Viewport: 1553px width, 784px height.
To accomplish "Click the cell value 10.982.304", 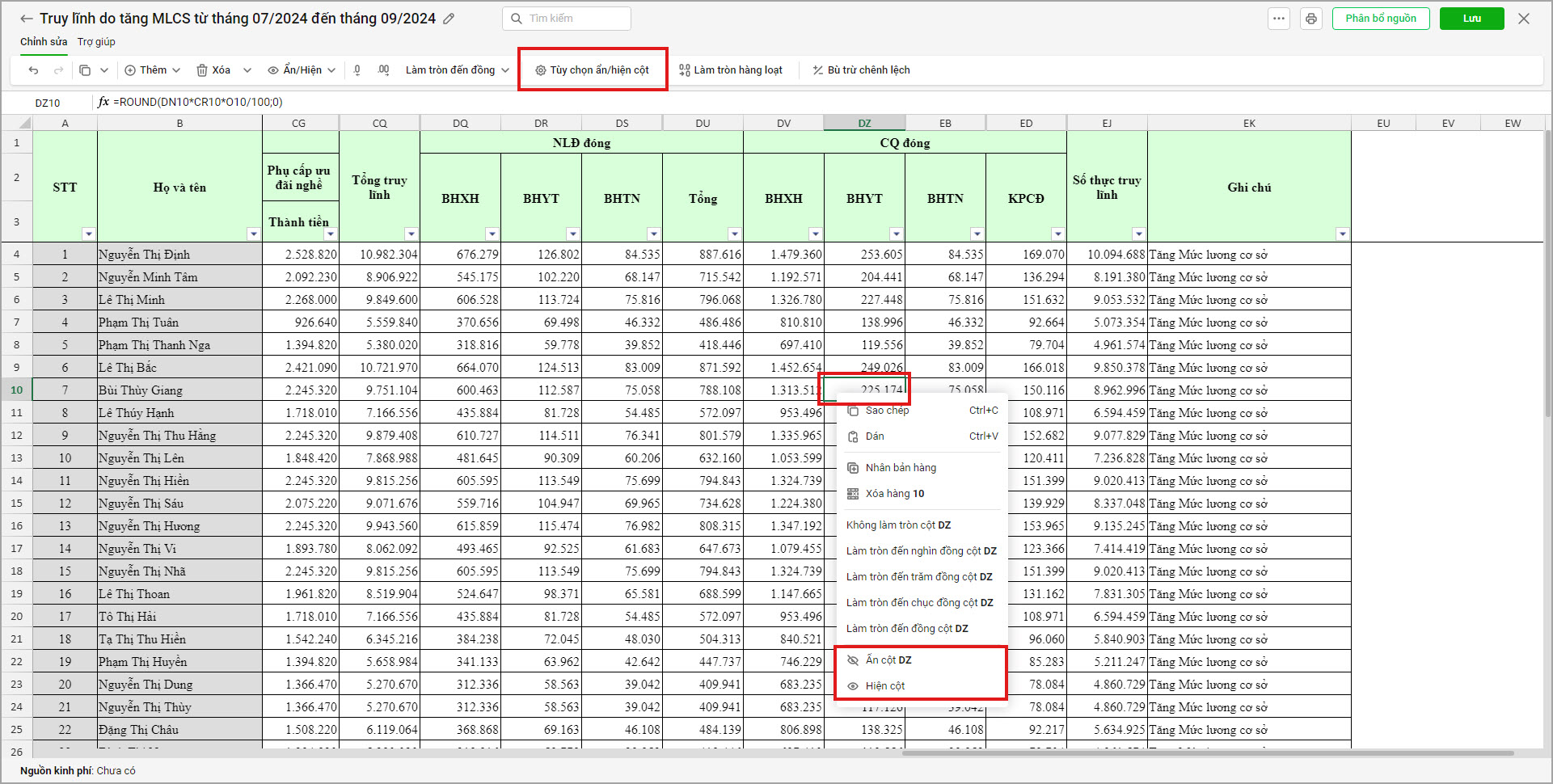I will coord(380,255).
